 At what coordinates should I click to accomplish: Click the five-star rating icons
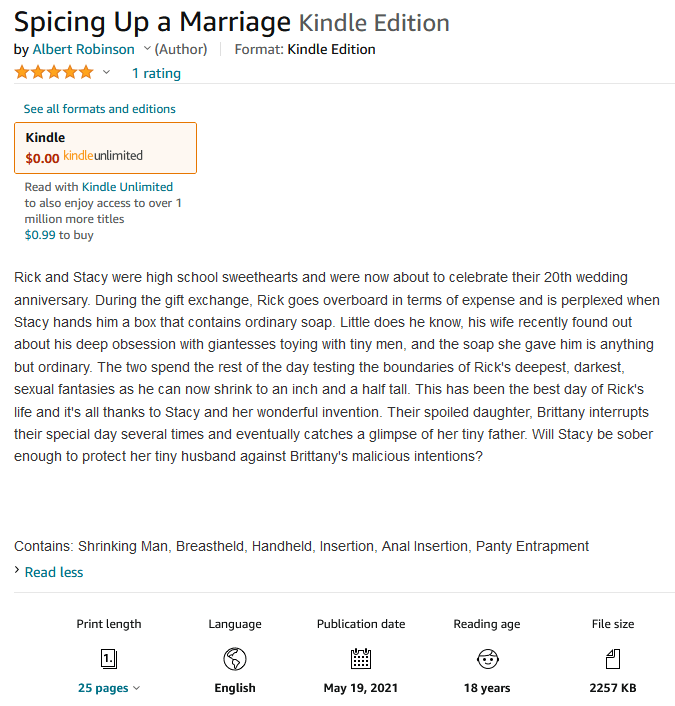click(x=54, y=72)
